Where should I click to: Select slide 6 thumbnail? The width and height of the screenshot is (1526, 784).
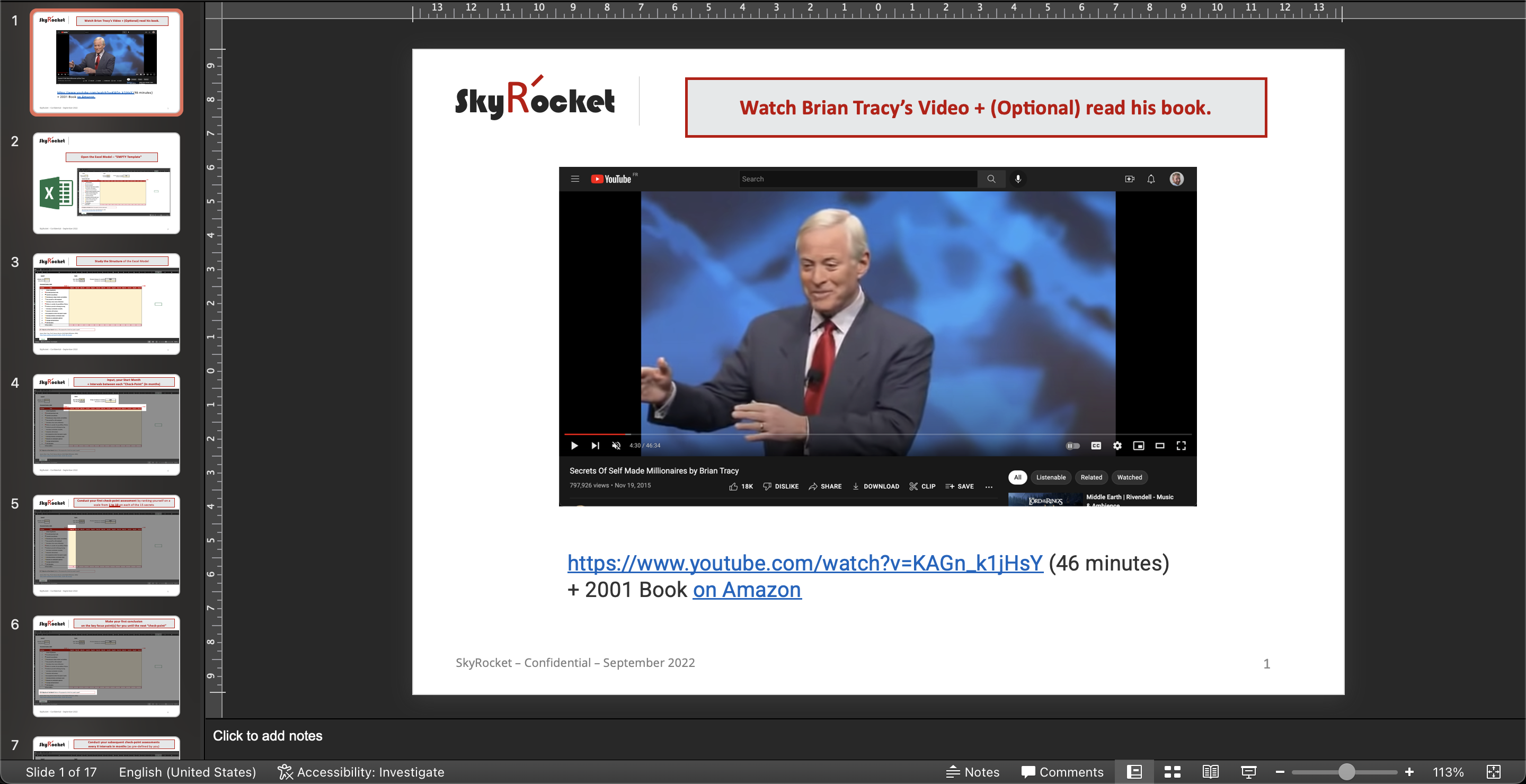click(107, 666)
